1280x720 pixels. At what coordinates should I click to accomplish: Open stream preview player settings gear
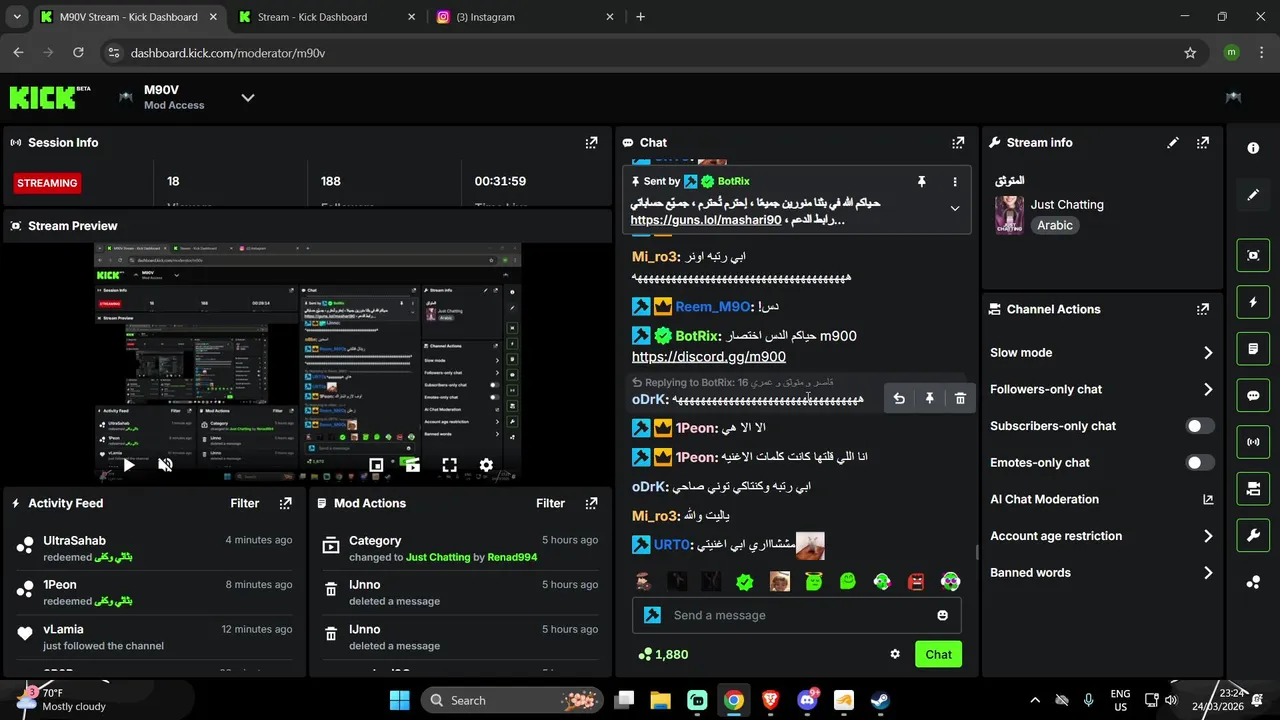tap(486, 465)
